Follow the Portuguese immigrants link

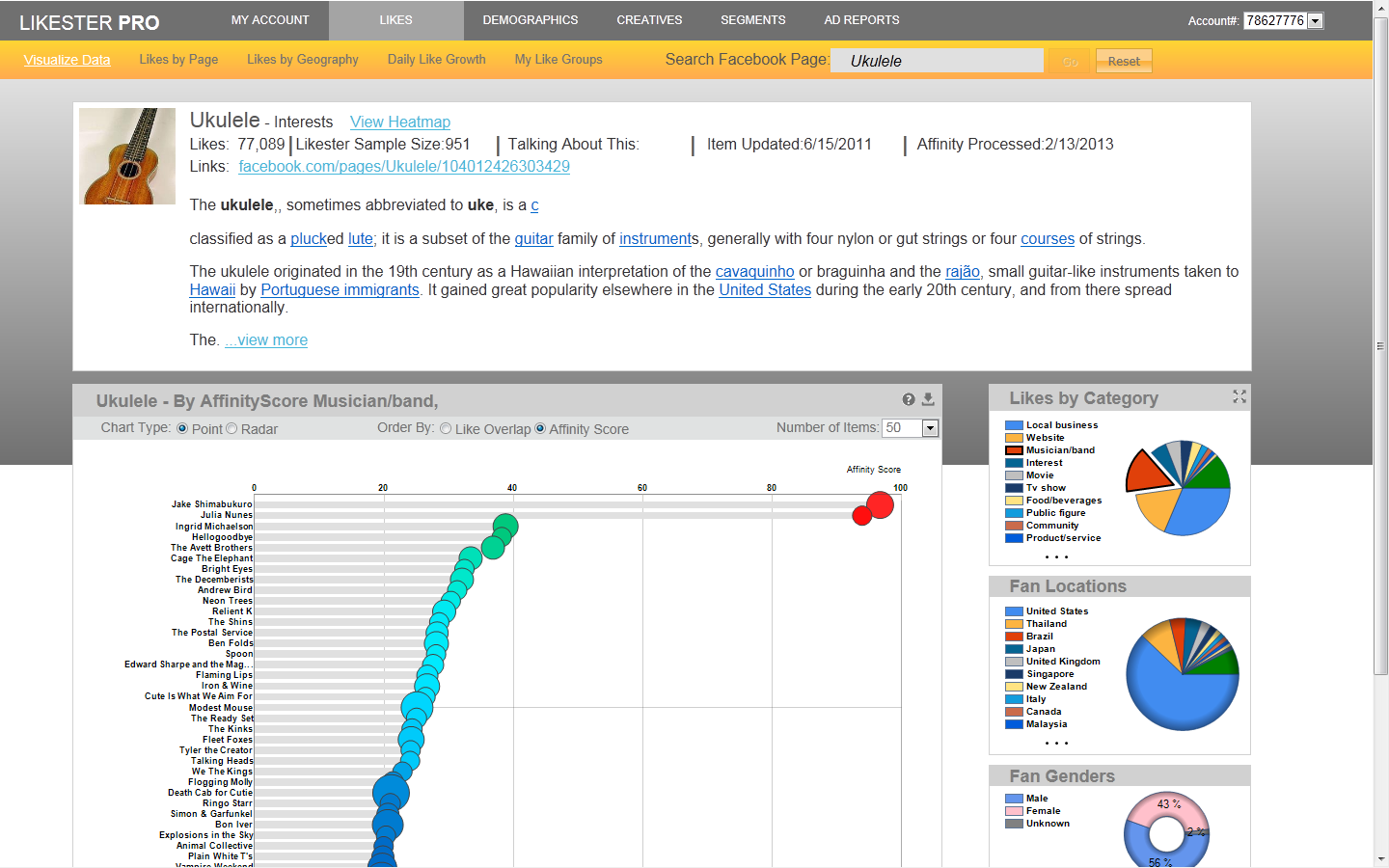point(340,290)
